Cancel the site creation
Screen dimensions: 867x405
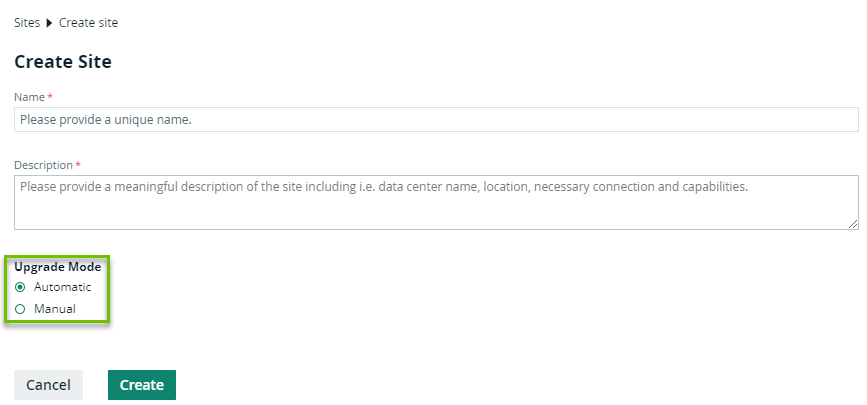pyautogui.click(x=48, y=385)
